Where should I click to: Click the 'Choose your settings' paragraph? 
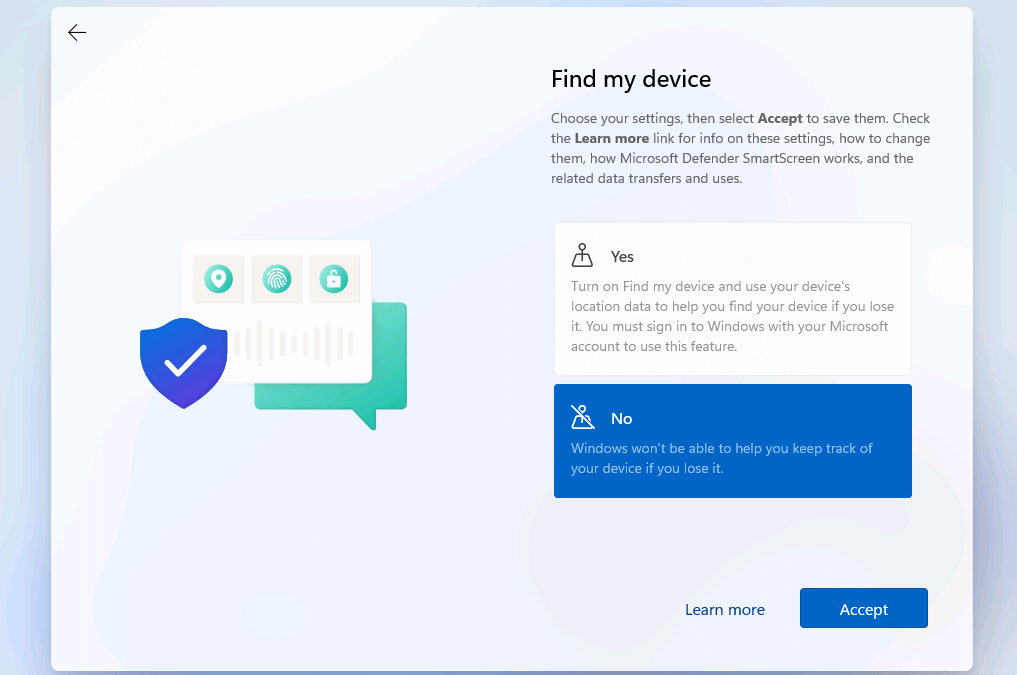tap(740, 148)
